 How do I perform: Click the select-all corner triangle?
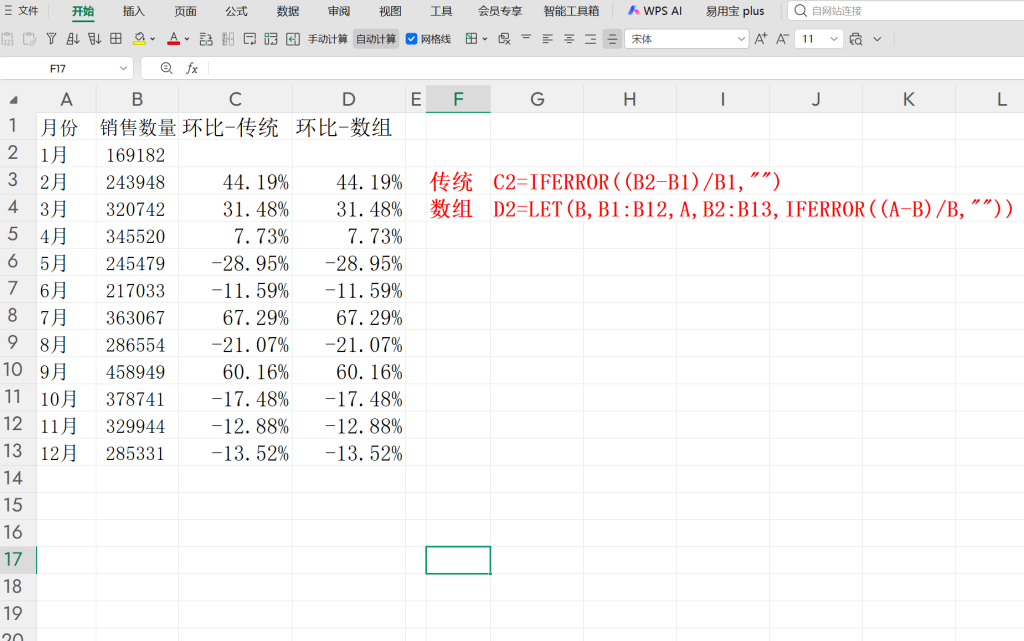click(13, 100)
